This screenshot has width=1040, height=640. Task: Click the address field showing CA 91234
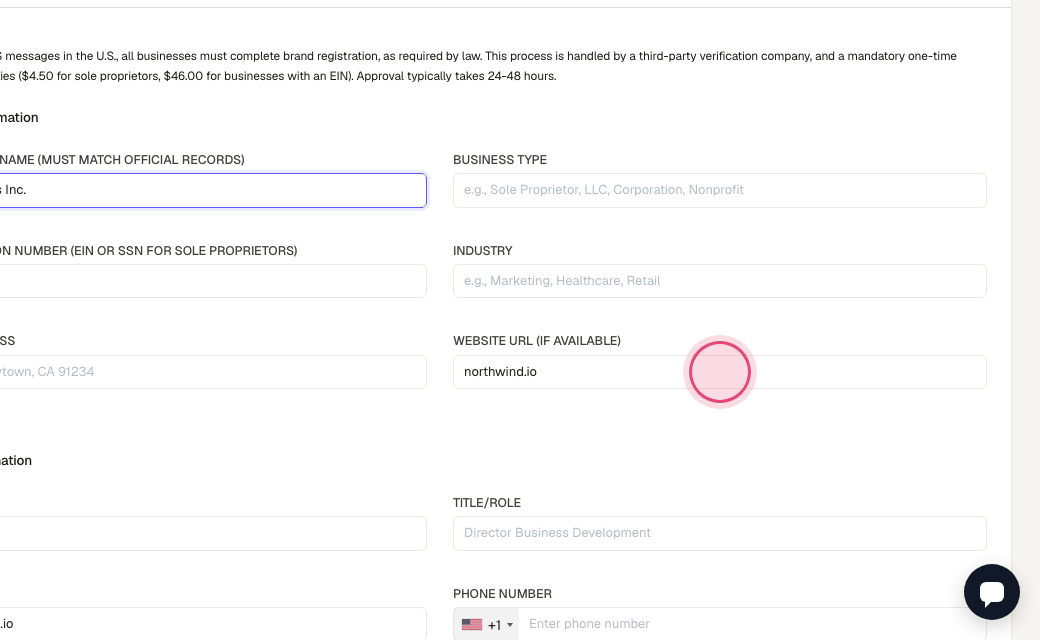click(213, 372)
